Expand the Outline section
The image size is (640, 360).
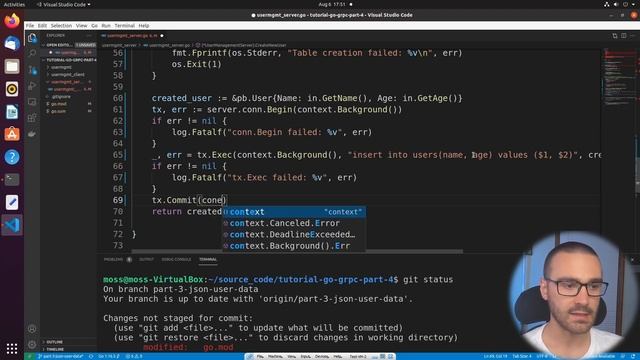coord(54,342)
